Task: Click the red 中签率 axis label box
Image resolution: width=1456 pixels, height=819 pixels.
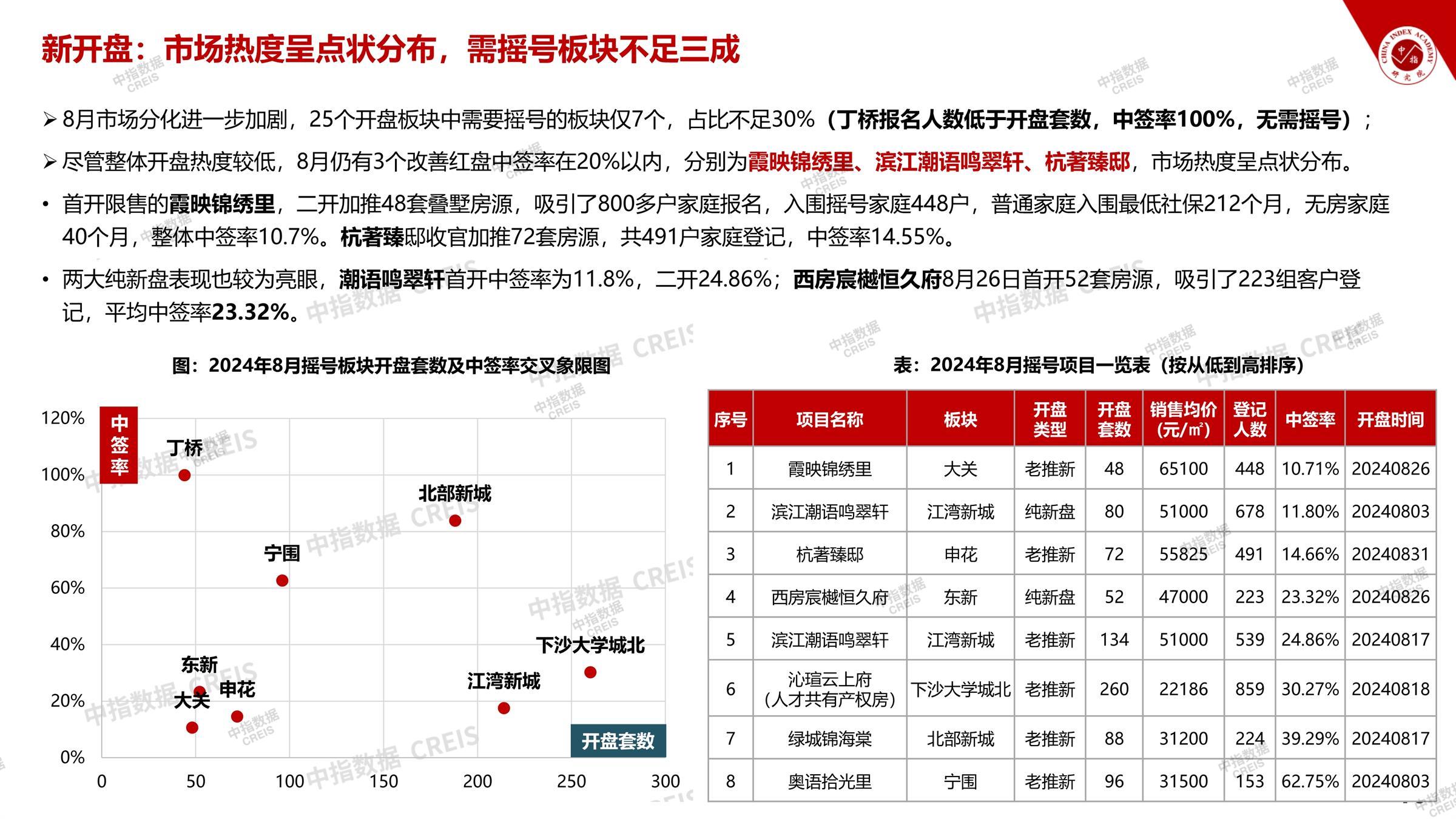Action: click(119, 445)
